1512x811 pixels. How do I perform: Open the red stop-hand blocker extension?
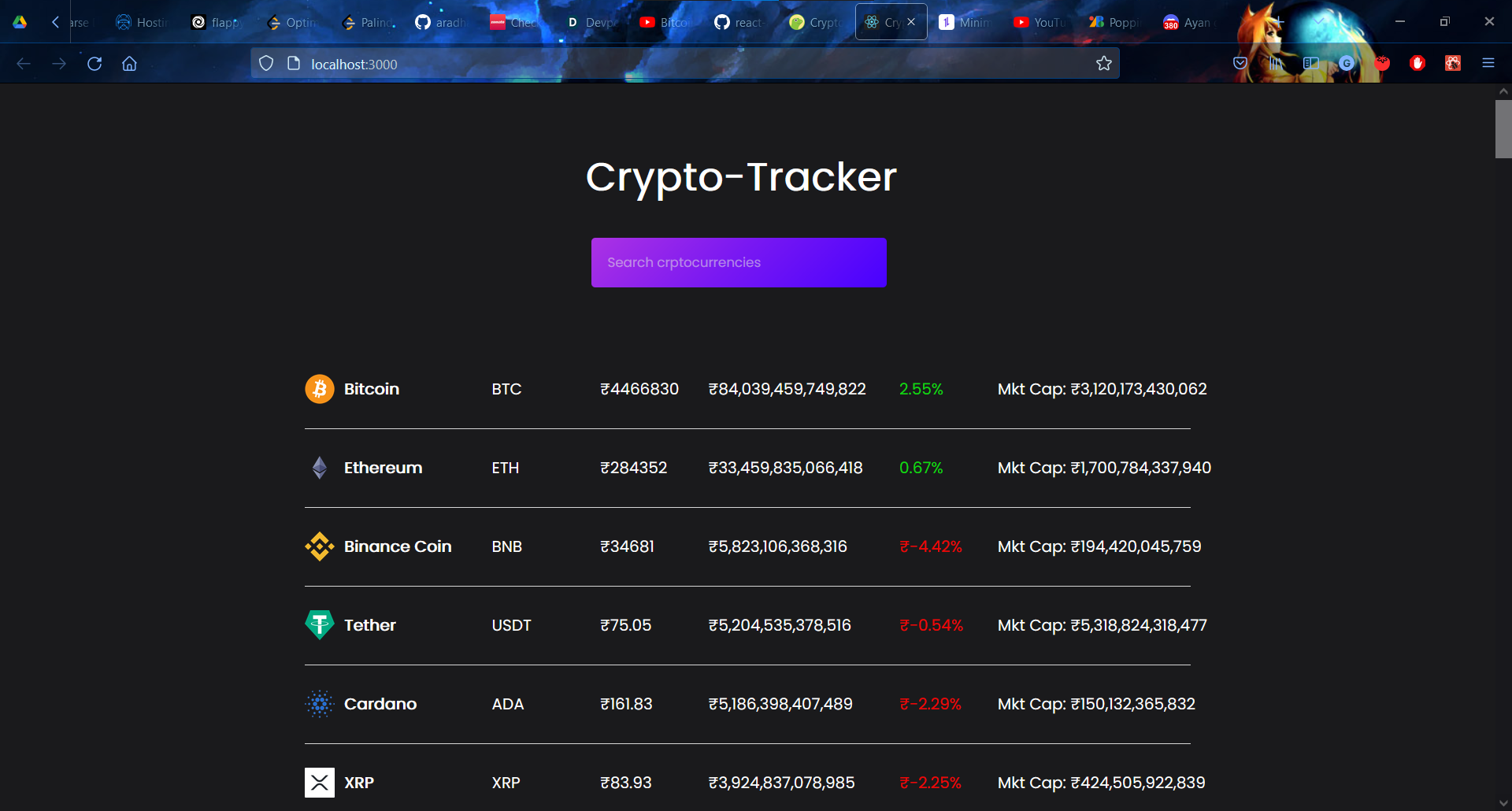(1417, 64)
